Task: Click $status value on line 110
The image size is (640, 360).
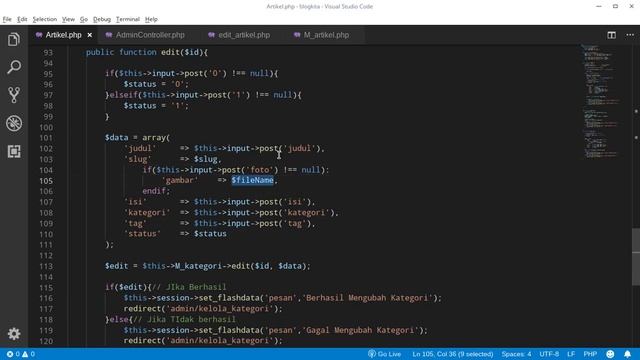Action: [210, 234]
